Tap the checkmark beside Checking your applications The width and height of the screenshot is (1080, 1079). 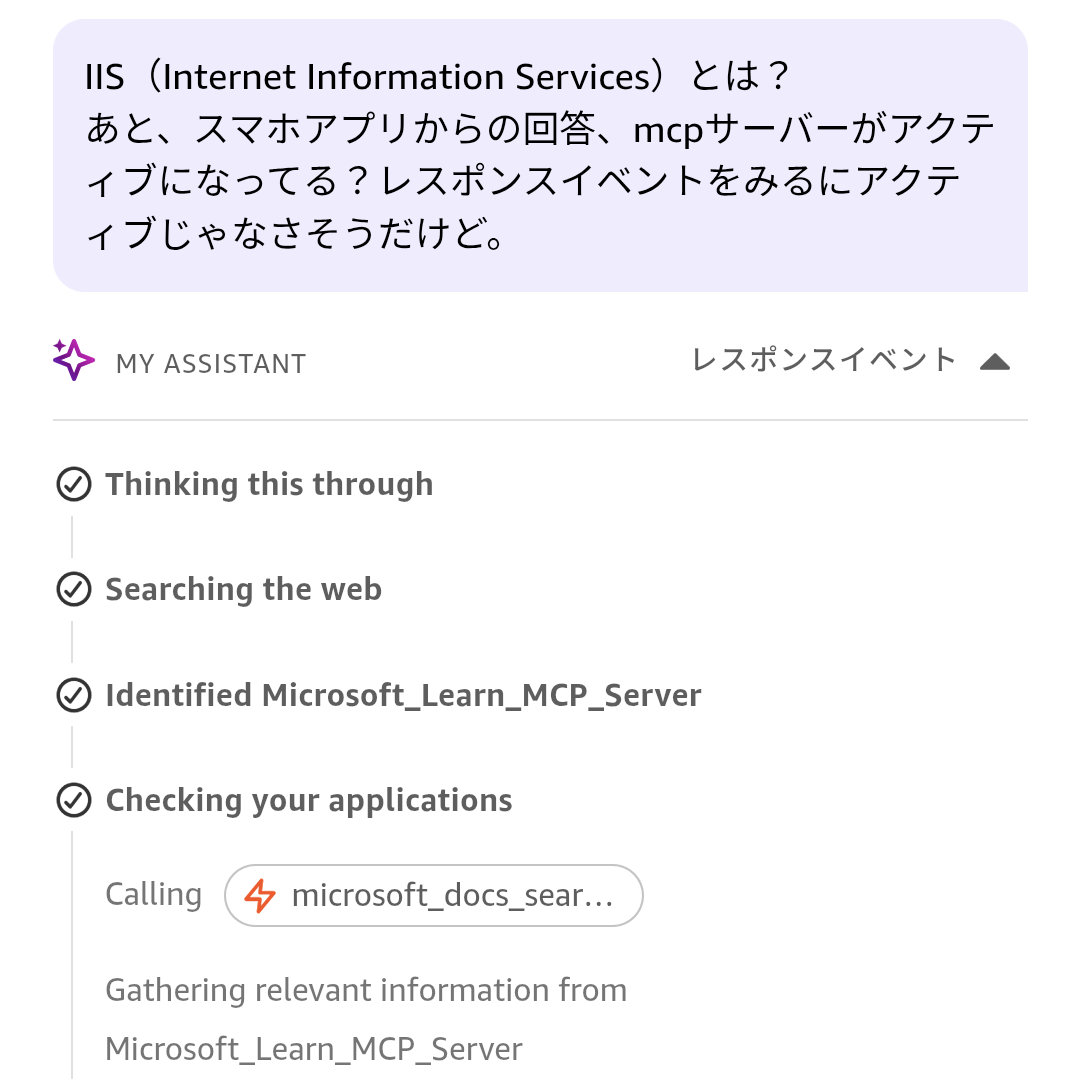point(73,801)
